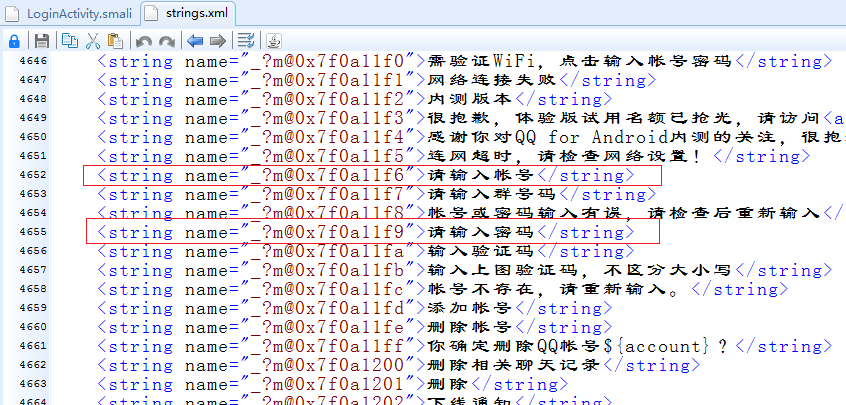Click the text 网络连接失败 on line 4647
This screenshot has height=405, width=846.
492,80
